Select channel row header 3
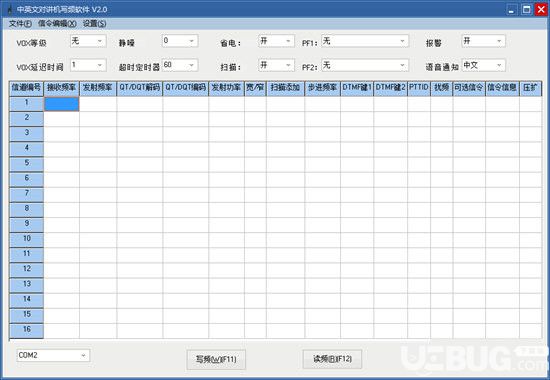Screen dimensions: 550x380 tap(26, 134)
